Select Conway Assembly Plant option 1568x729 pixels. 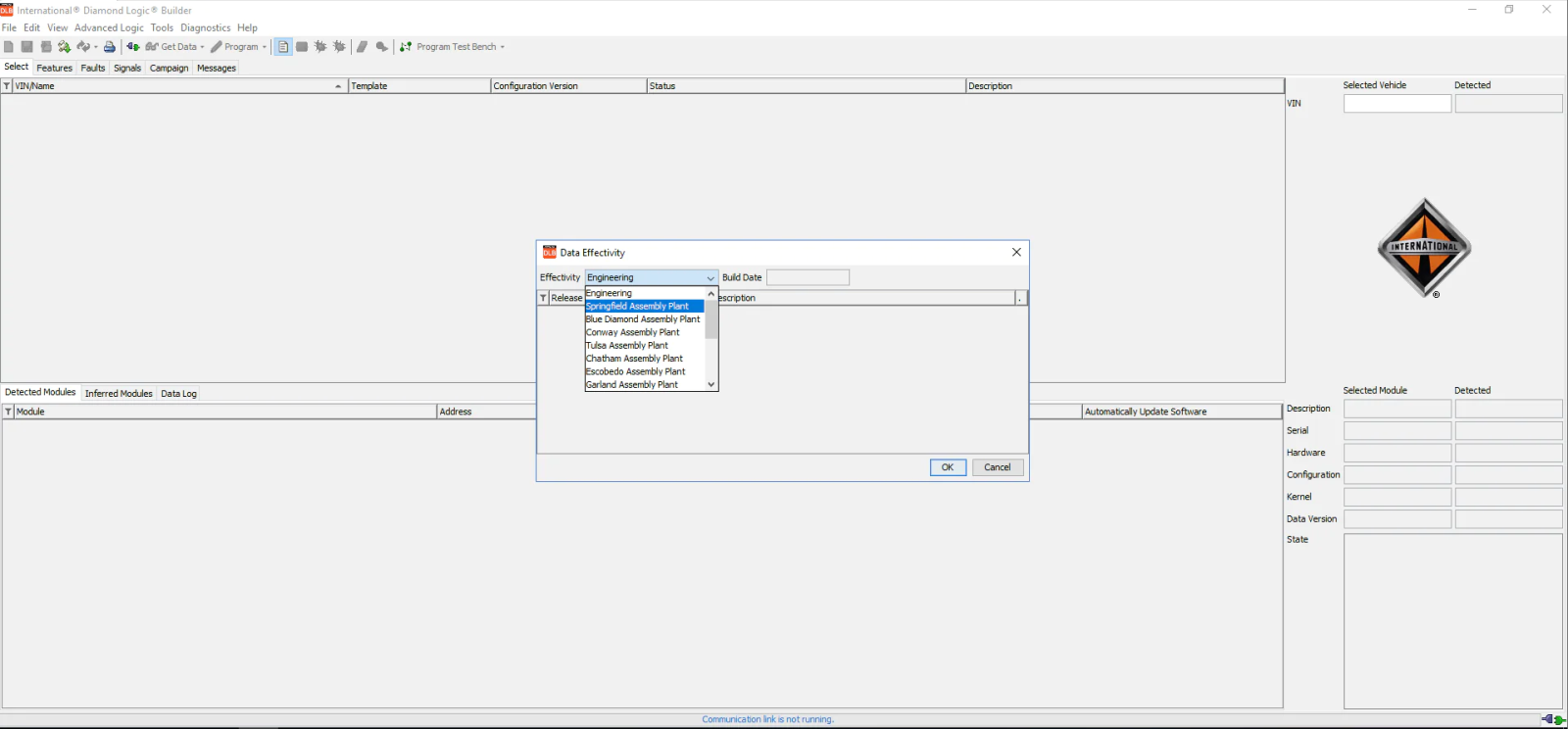(645, 332)
